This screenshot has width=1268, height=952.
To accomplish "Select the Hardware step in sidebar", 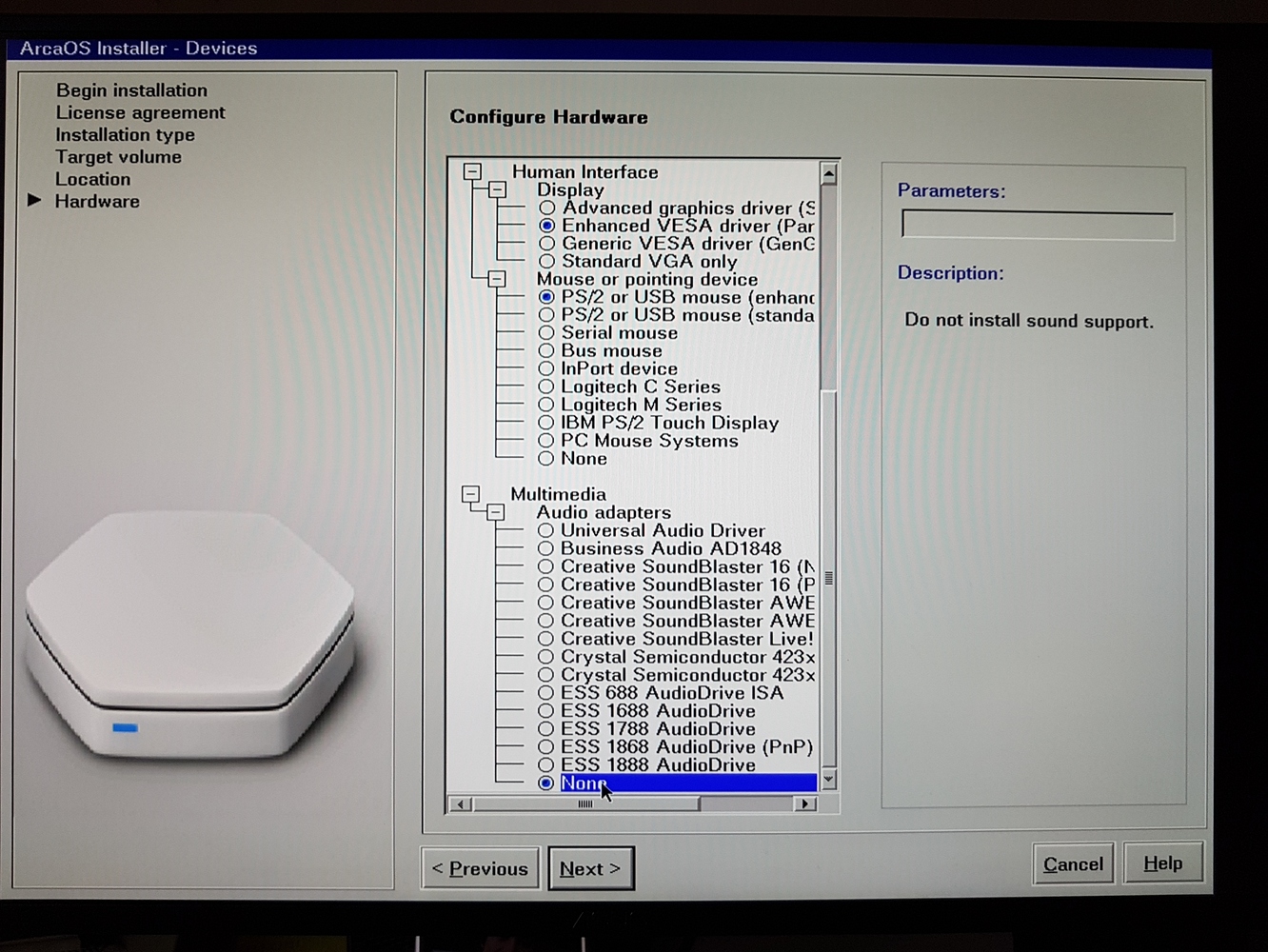I will [x=97, y=201].
